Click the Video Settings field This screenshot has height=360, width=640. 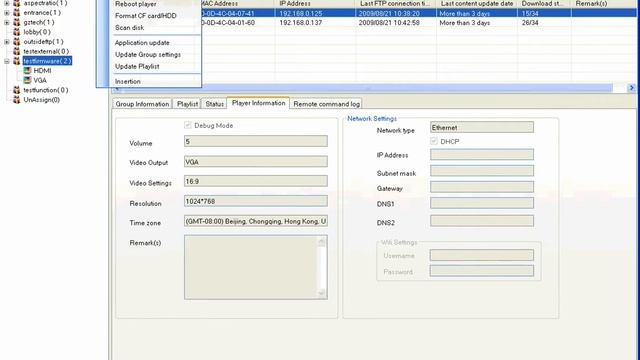256,181
